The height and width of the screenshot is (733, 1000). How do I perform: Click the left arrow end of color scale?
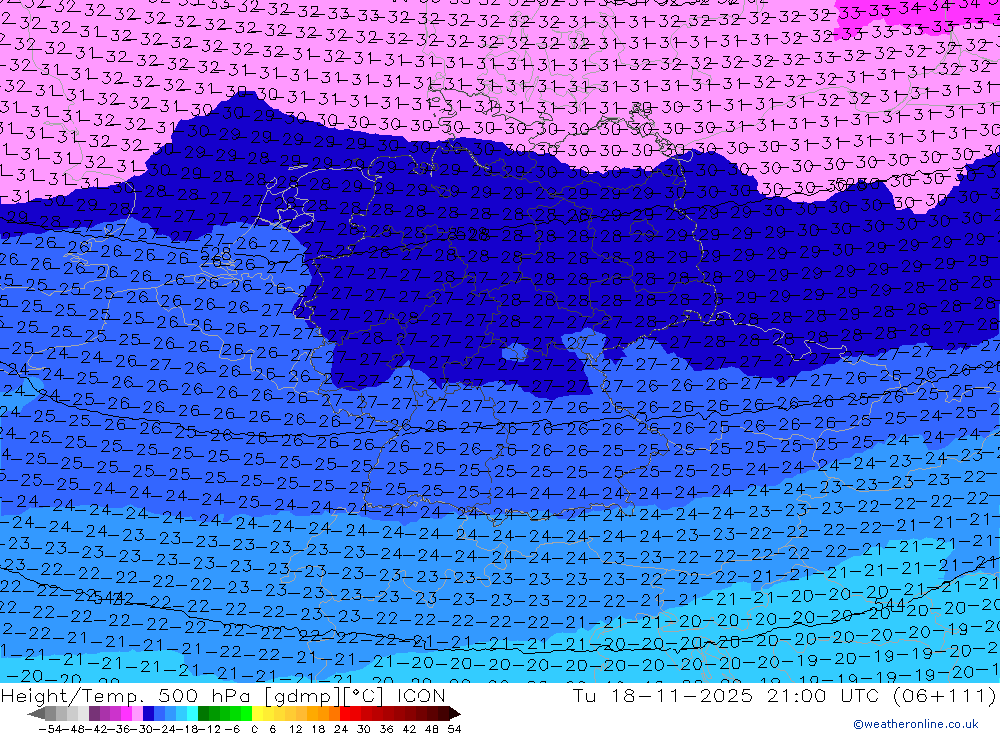tap(36, 714)
